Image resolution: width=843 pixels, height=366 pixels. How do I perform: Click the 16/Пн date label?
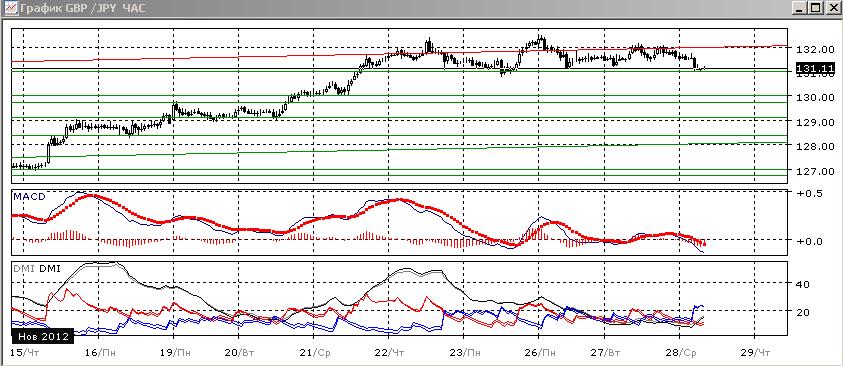point(101,353)
